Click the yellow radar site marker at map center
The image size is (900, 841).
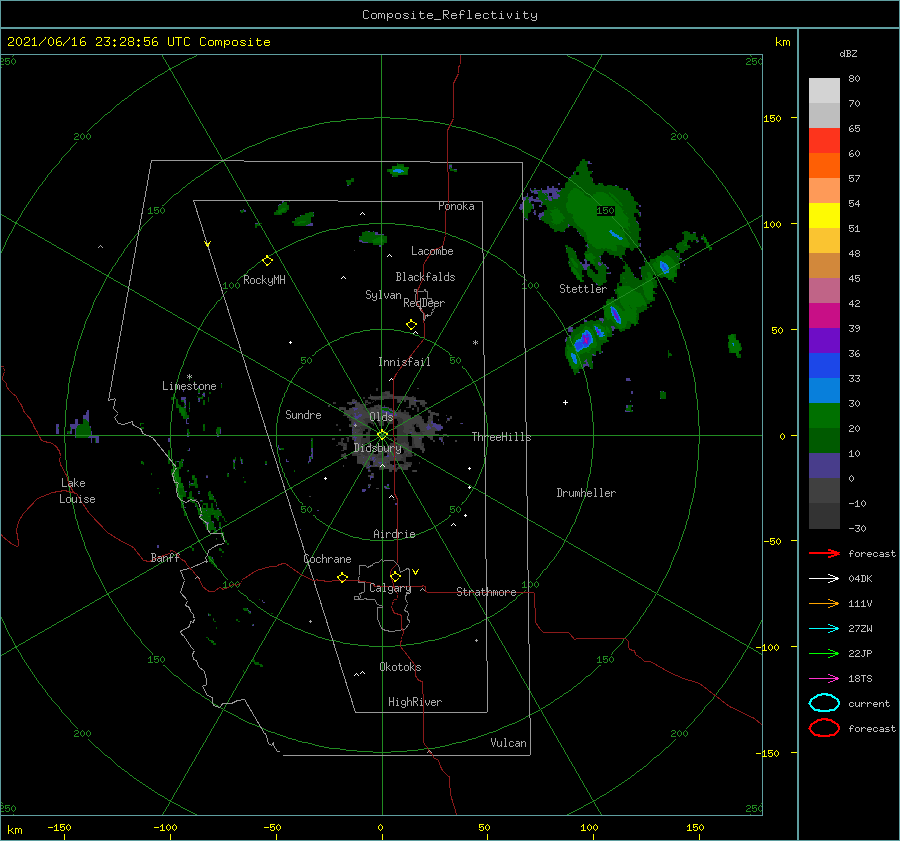pyautogui.click(x=382, y=435)
